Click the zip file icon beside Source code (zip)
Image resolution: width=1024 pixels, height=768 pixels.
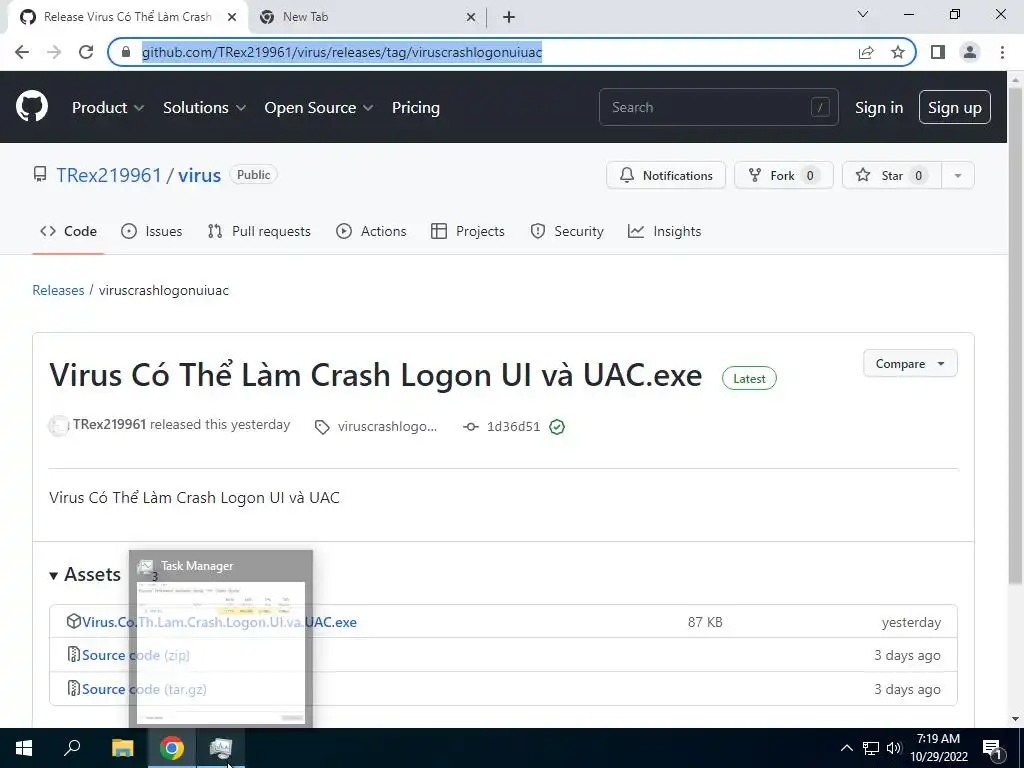pos(74,654)
